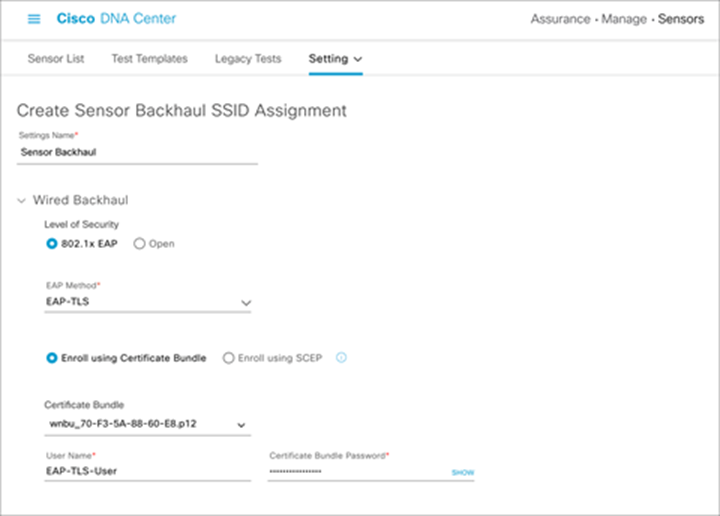
Task: Click the User Name input field
Action: click(148, 471)
